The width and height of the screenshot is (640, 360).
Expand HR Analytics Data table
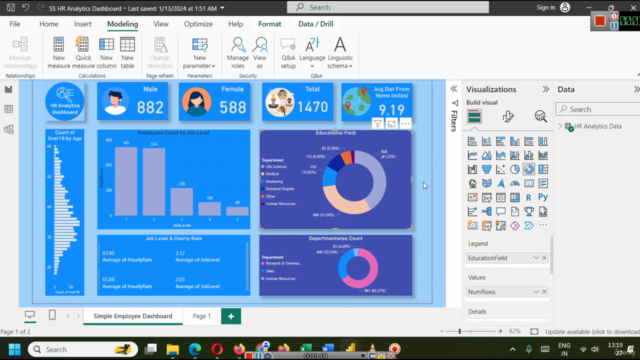coord(560,127)
